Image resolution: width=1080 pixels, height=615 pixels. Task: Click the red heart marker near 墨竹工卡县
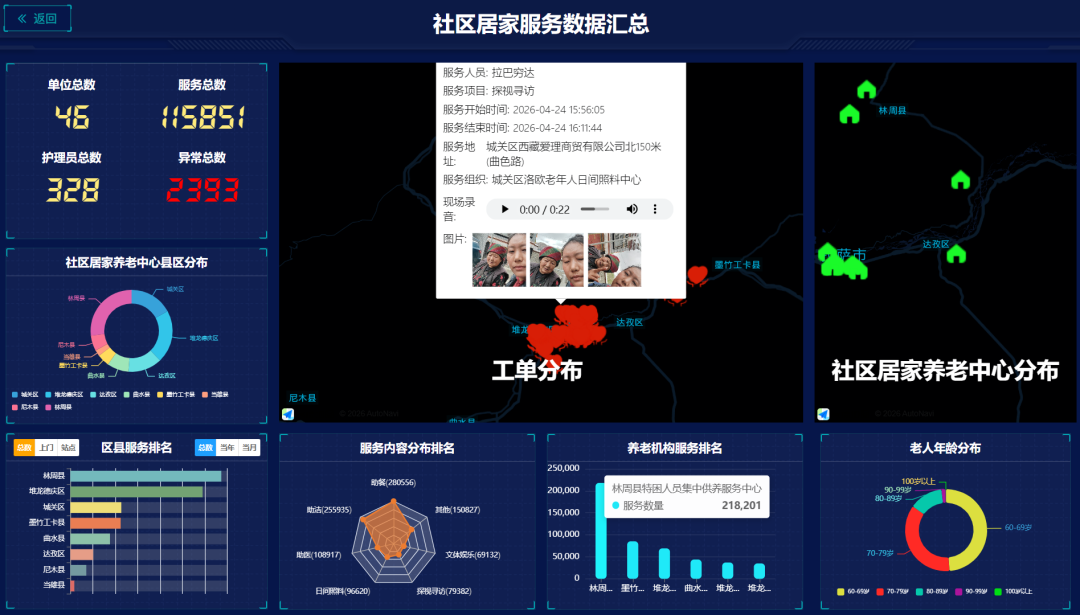pos(697,274)
